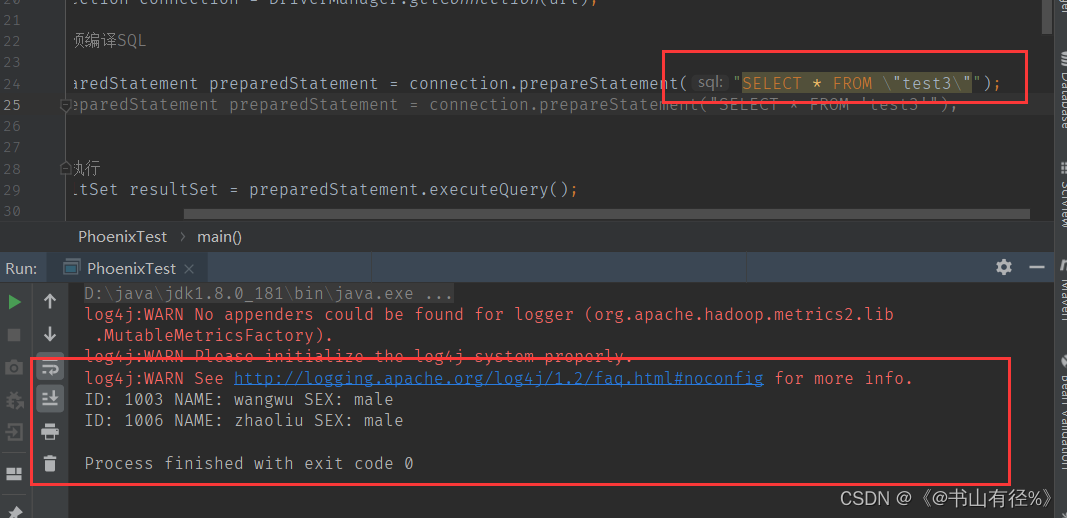
Task: Click the attach debugger bug icon
Action: (x=14, y=400)
